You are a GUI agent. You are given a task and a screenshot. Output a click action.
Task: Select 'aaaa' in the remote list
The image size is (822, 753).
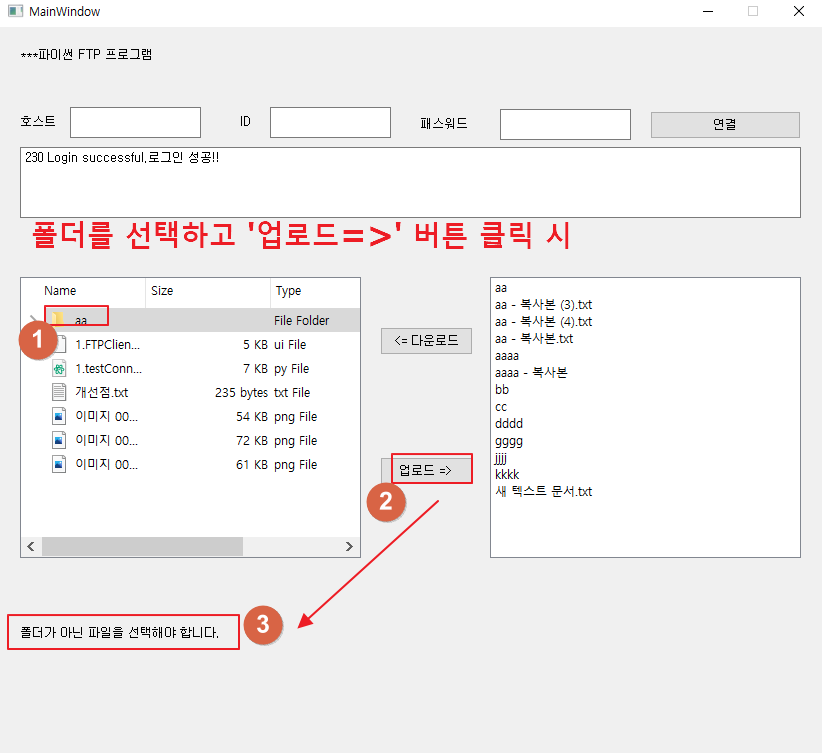tap(507, 356)
